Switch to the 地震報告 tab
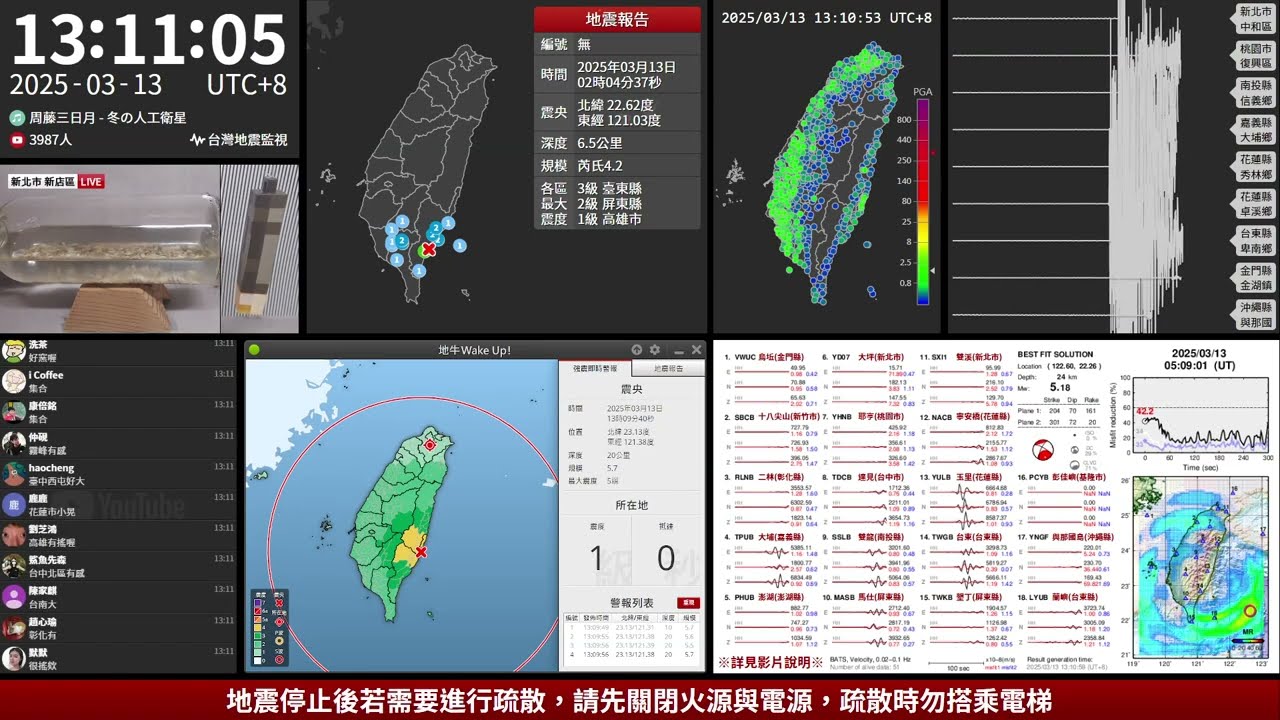 point(668,369)
